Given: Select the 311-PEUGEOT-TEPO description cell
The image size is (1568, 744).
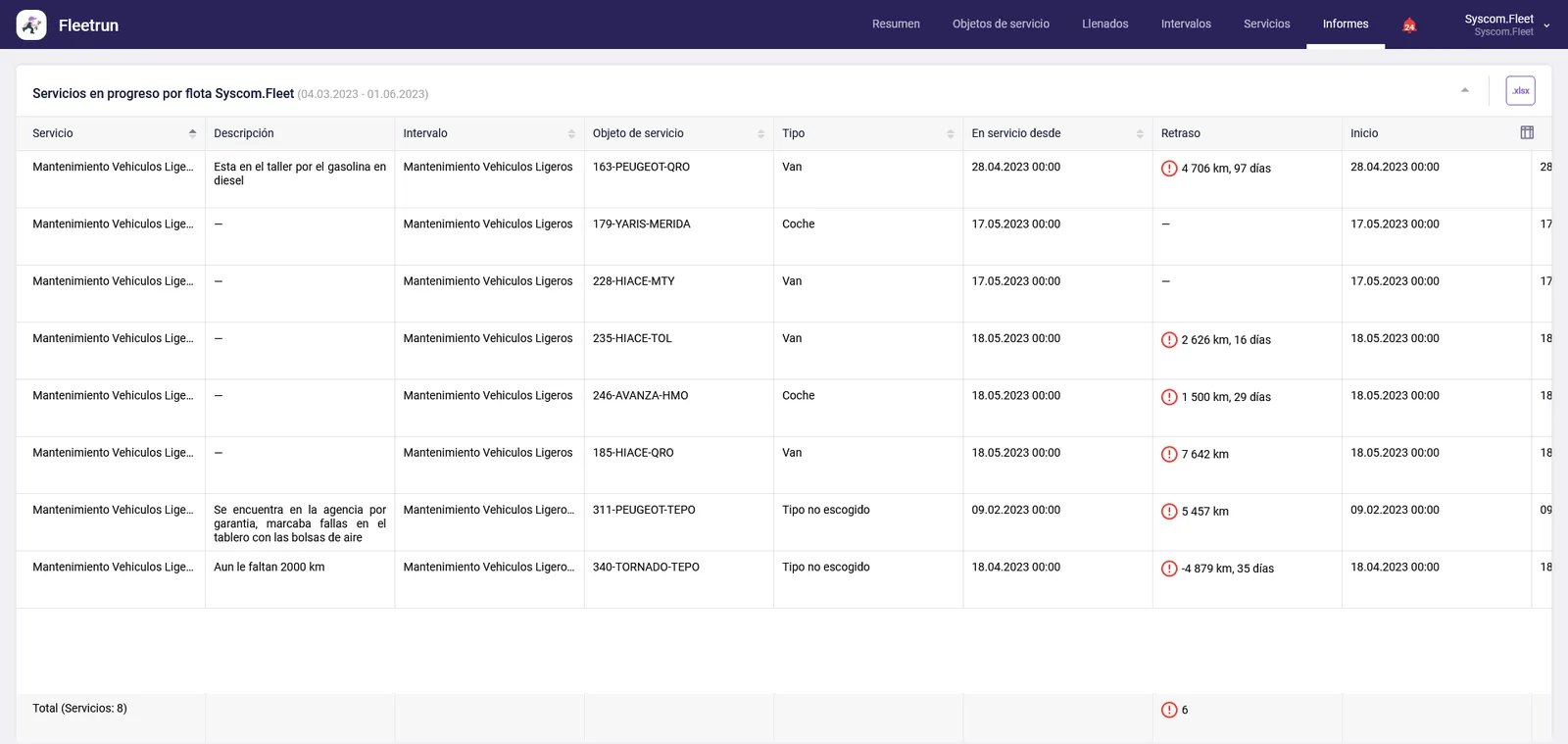Looking at the screenshot, I should tap(300, 523).
